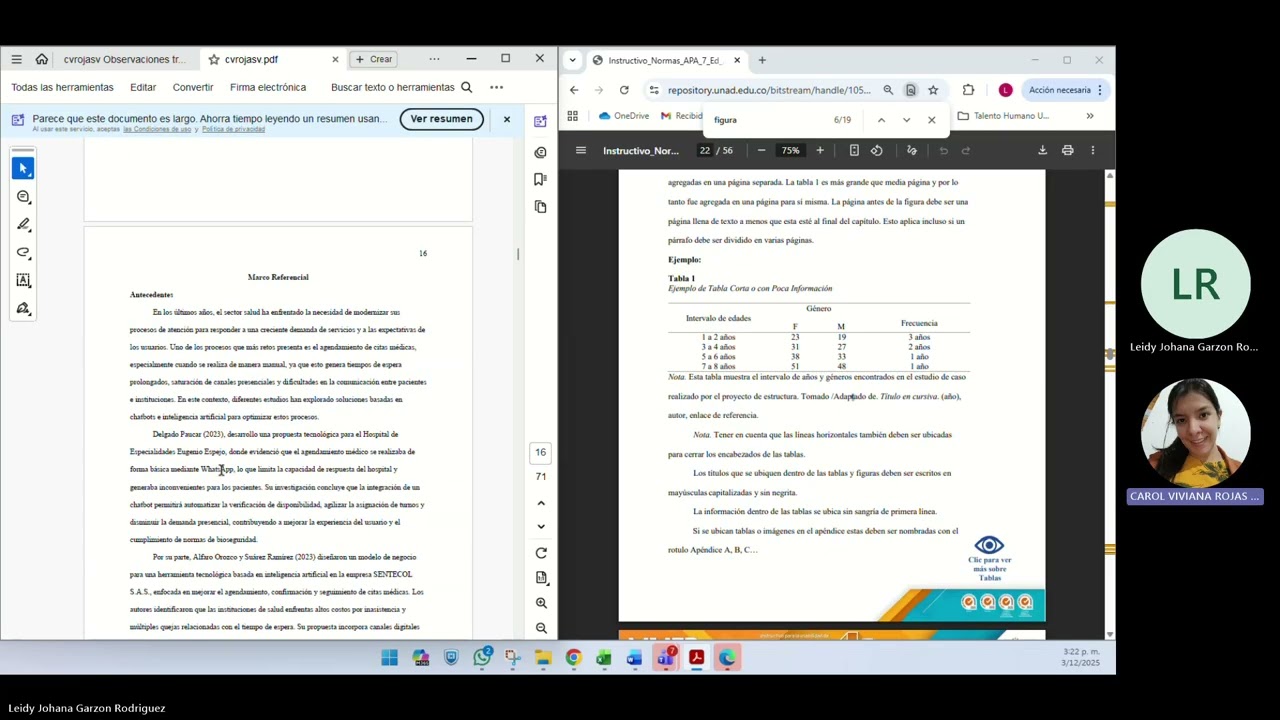This screenshot has width=1280, height=720.
Task: Zoom in on the Acrobat document
Action: [x=541, y=603]
